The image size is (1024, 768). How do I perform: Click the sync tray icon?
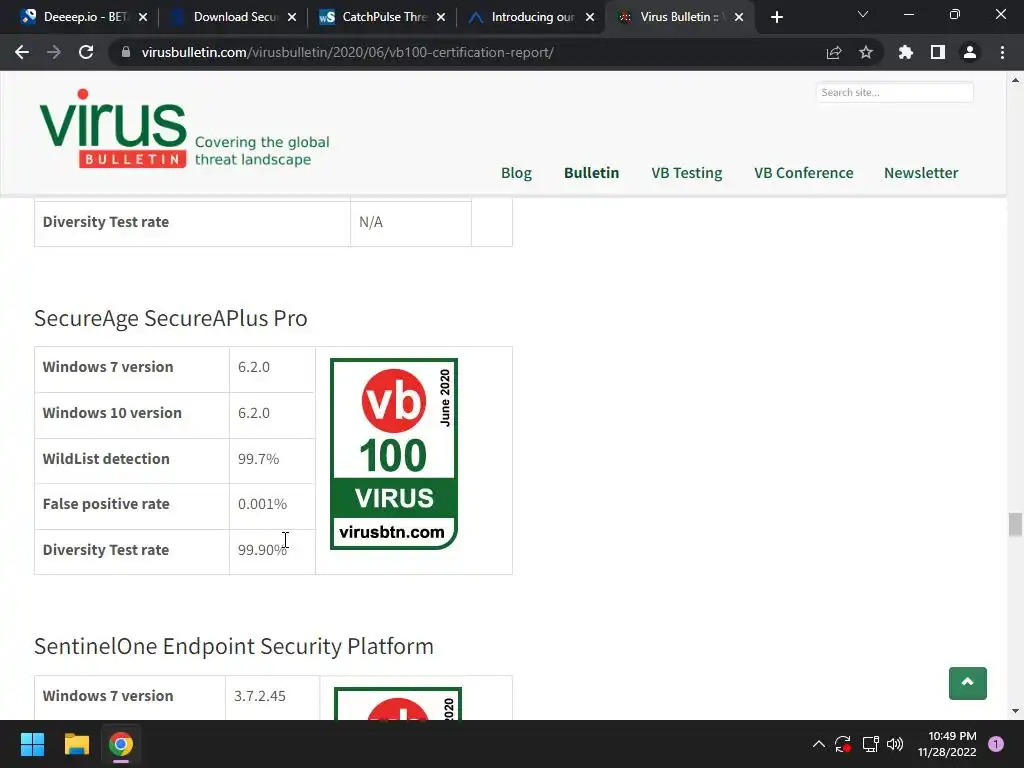click(x=843, y=744)
